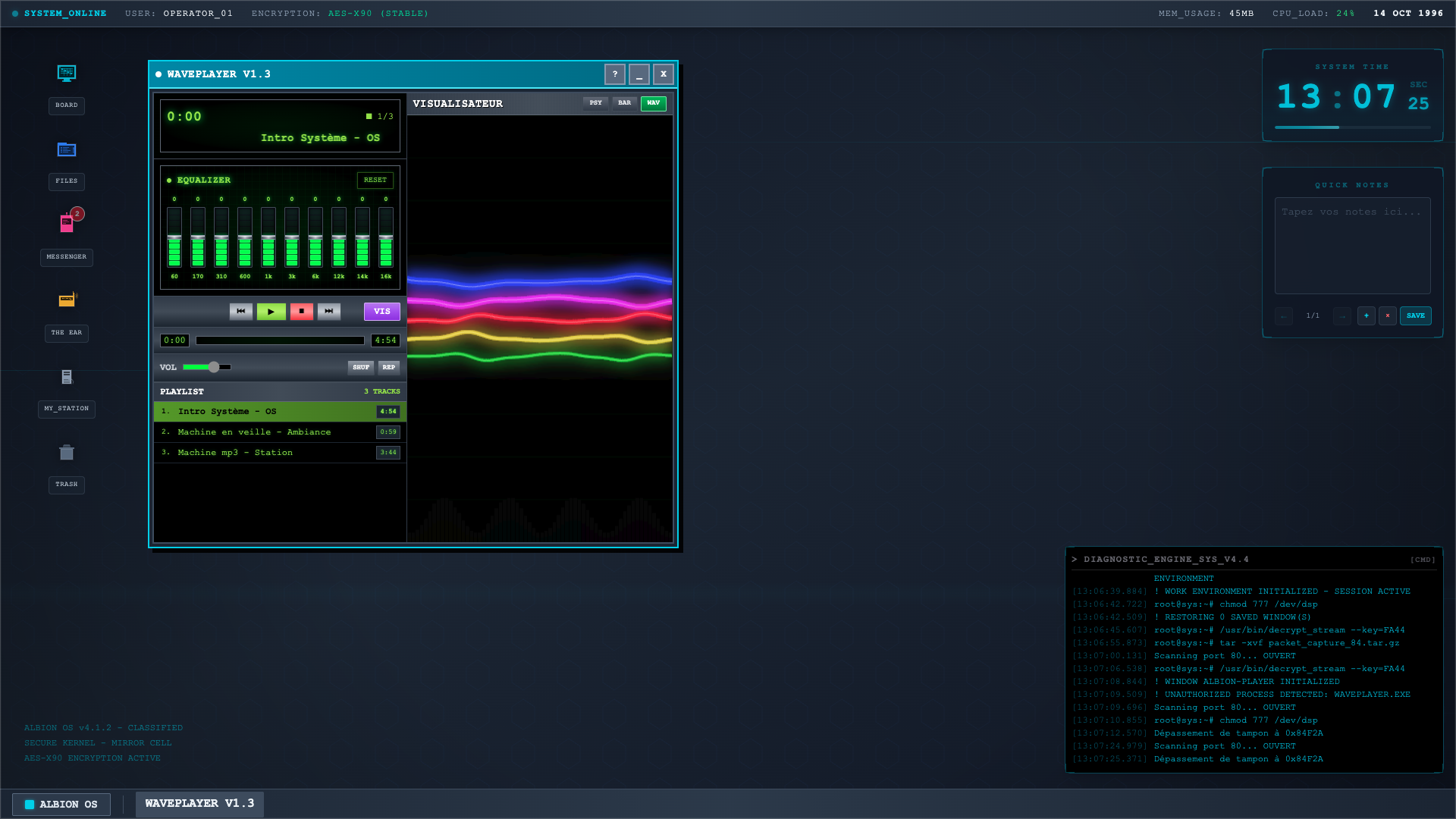
Task: Toggle repeat mode with REP
Action: (x=389, y=367)
